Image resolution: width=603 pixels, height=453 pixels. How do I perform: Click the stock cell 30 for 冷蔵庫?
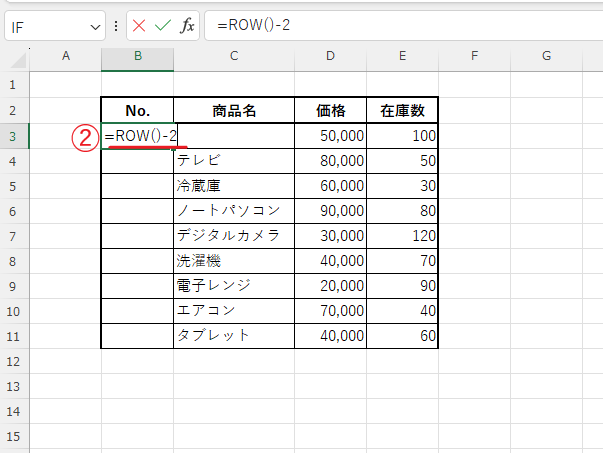click(402, 186)
